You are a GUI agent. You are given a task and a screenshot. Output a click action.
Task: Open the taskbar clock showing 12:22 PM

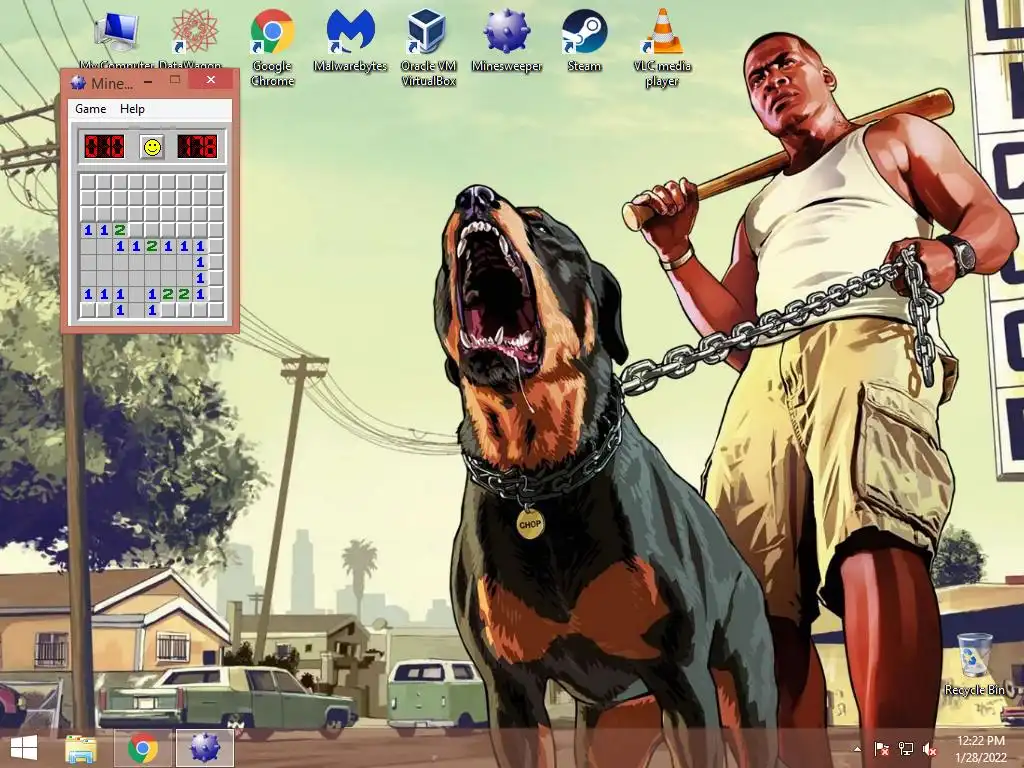980,748
